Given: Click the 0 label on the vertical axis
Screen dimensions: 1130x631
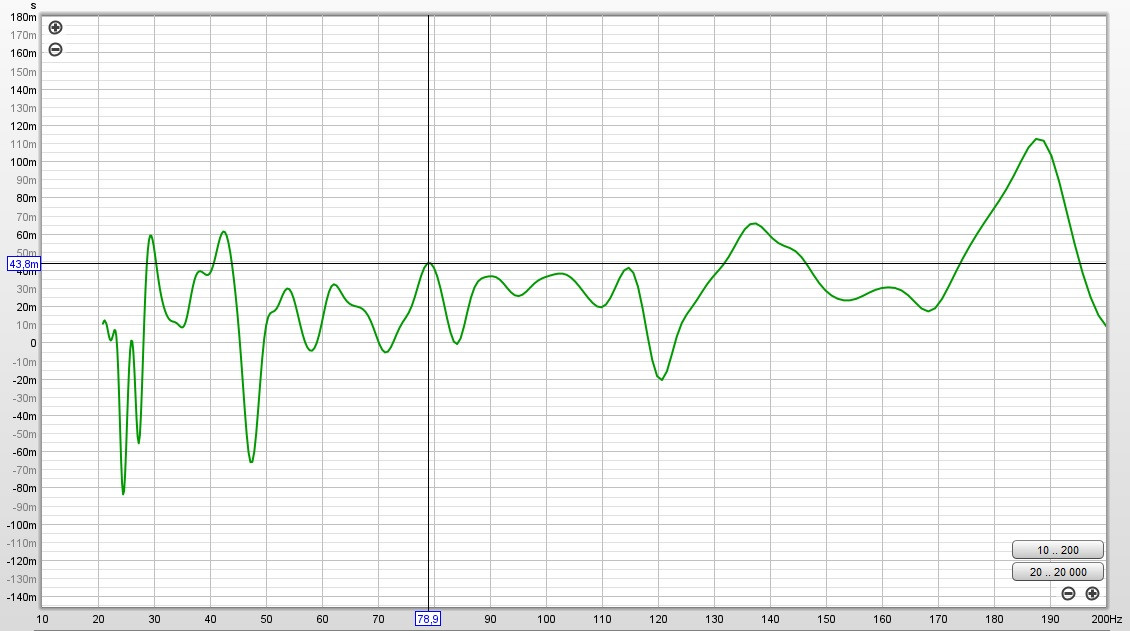Looking at the screenshot, I should [x=32, y=344].
